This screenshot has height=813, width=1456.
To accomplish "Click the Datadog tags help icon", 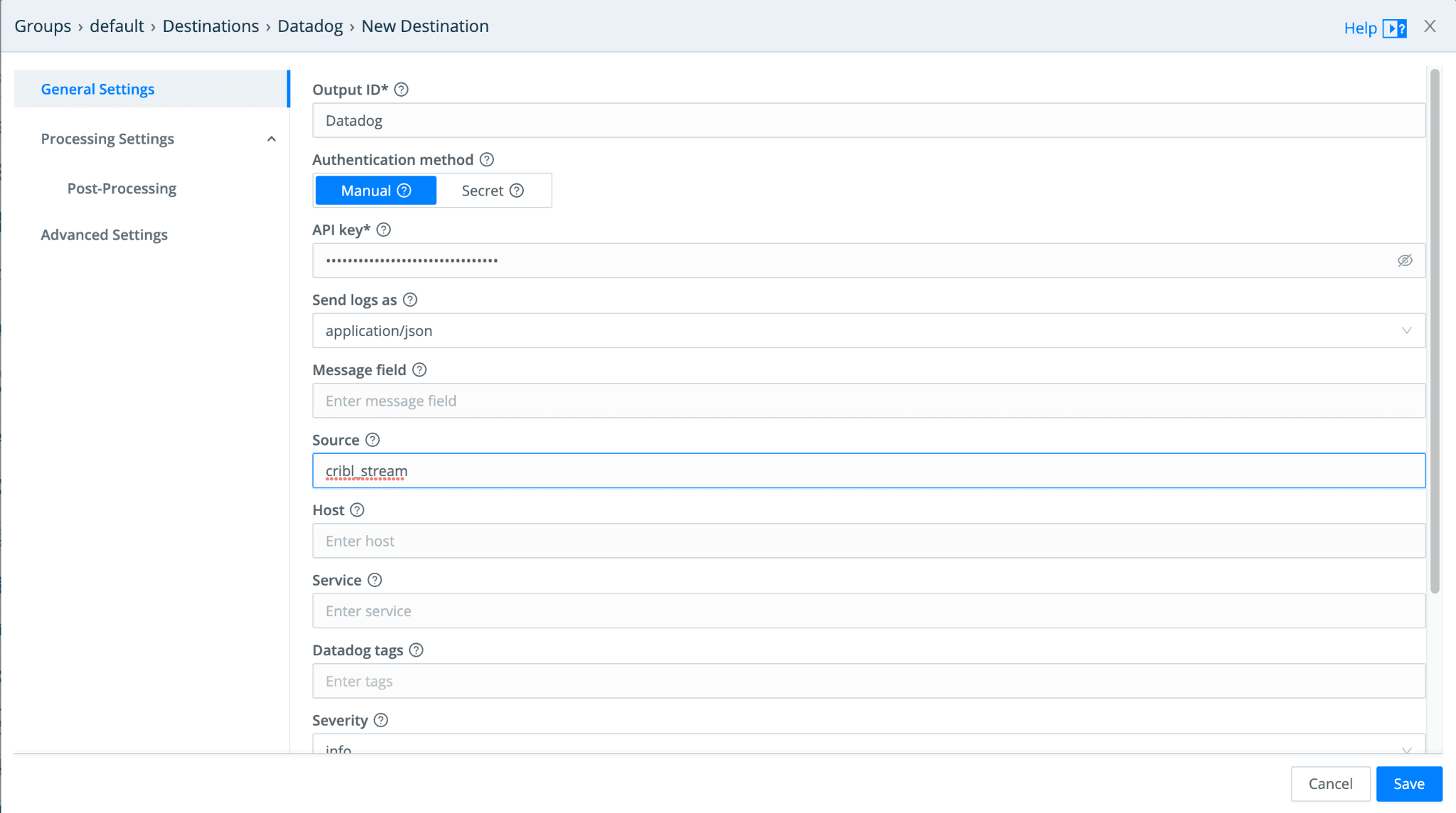I will (417, 650).
